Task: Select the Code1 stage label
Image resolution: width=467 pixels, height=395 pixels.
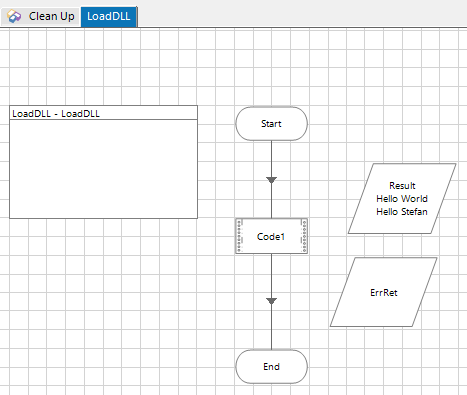Action: 271,237
